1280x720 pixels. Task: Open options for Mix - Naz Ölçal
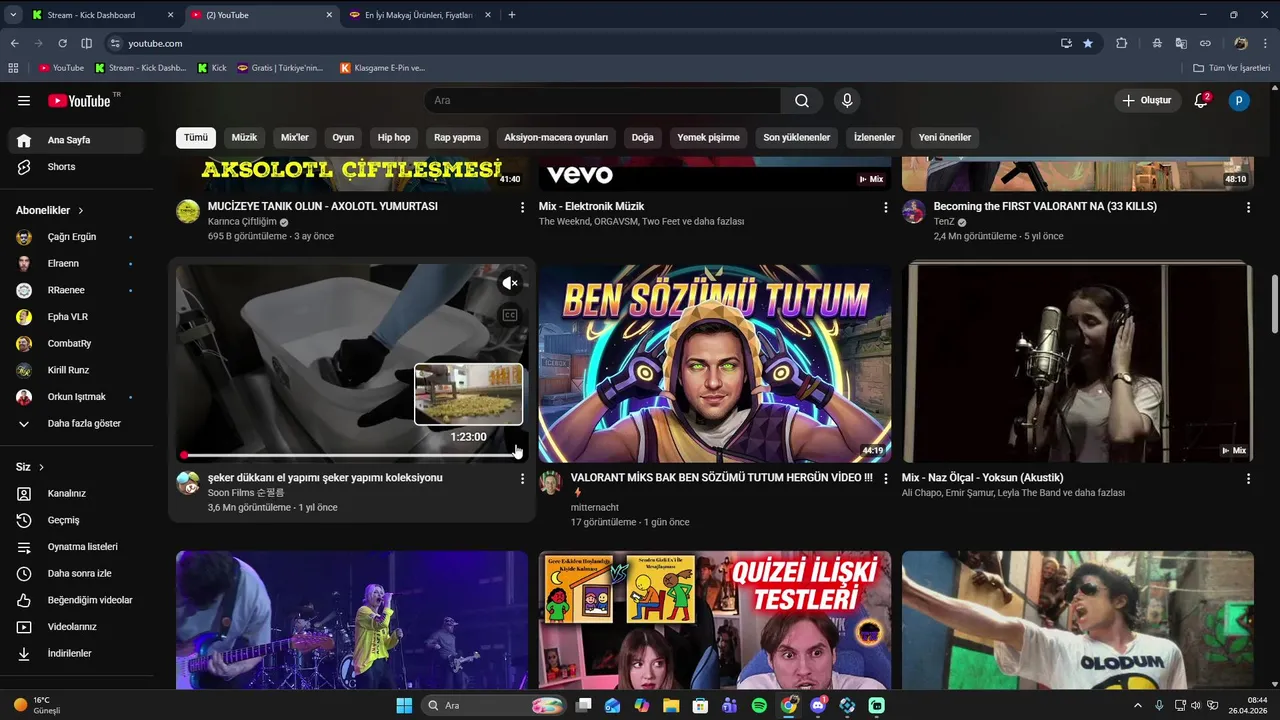point(1248,479)
